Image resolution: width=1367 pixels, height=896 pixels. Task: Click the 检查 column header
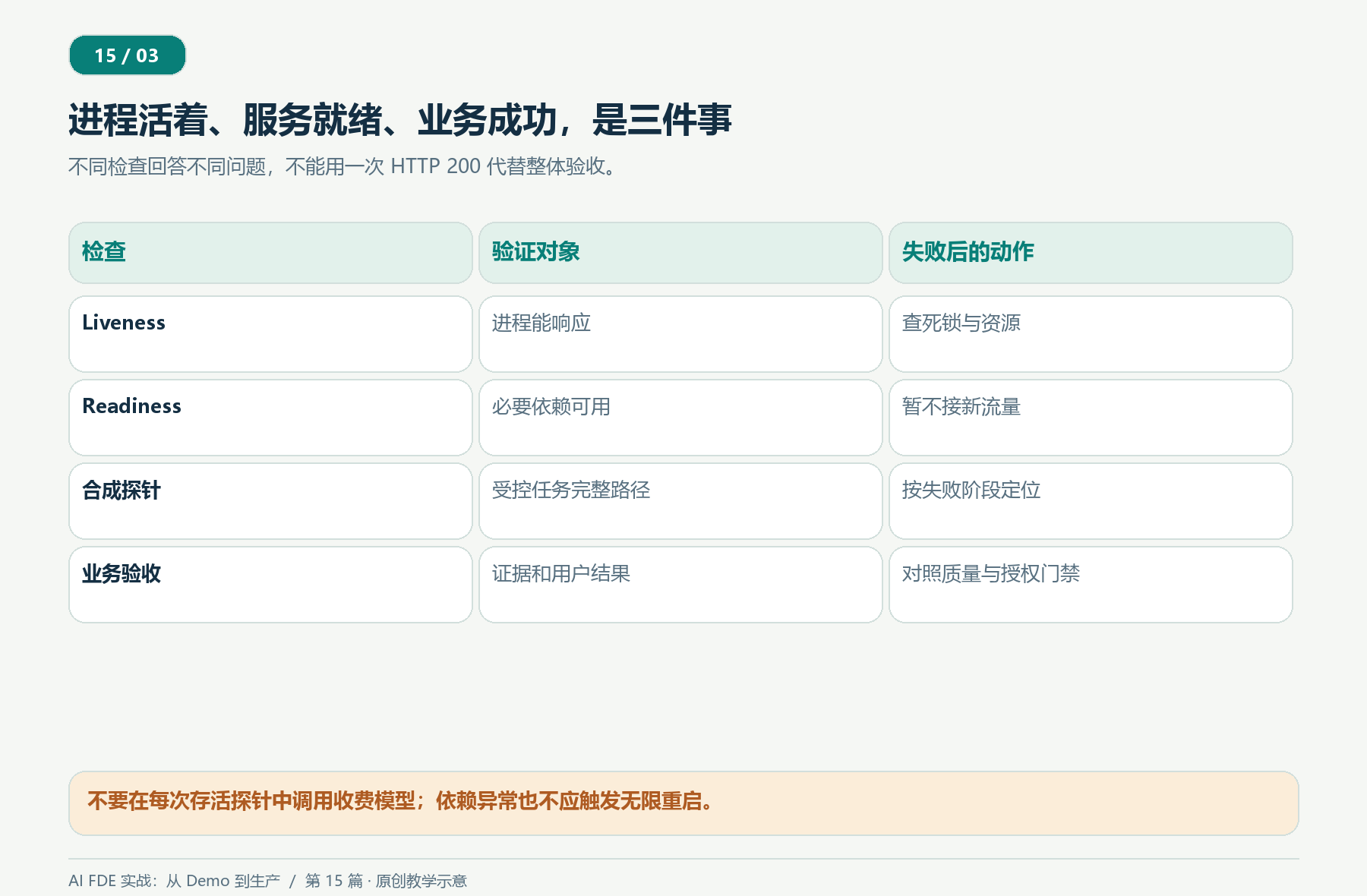pos(270,253)
